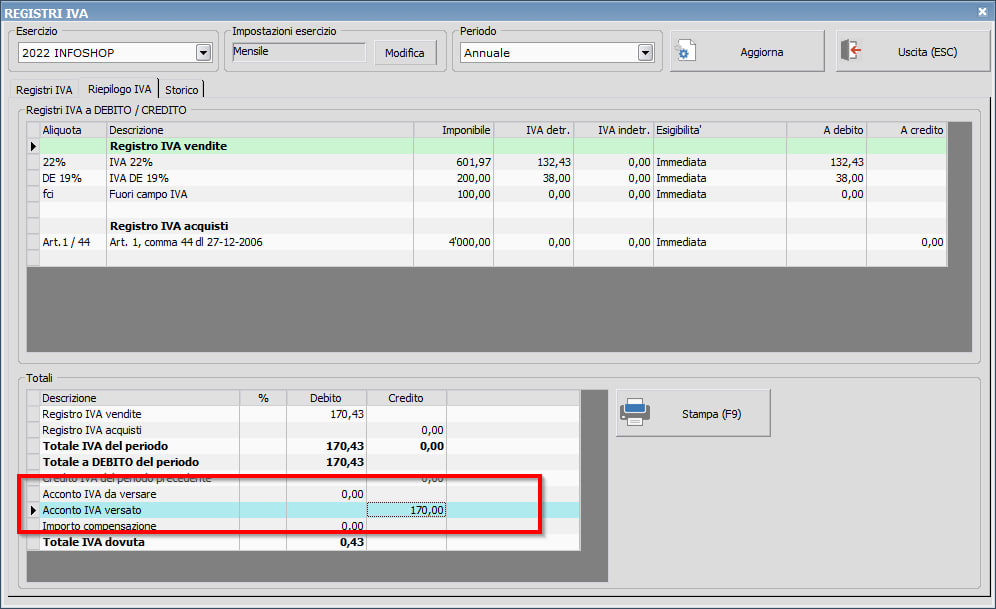Click the DE 19% aliquota cell
The width and height of the screenshot is (996, 609).
(73, 178)
